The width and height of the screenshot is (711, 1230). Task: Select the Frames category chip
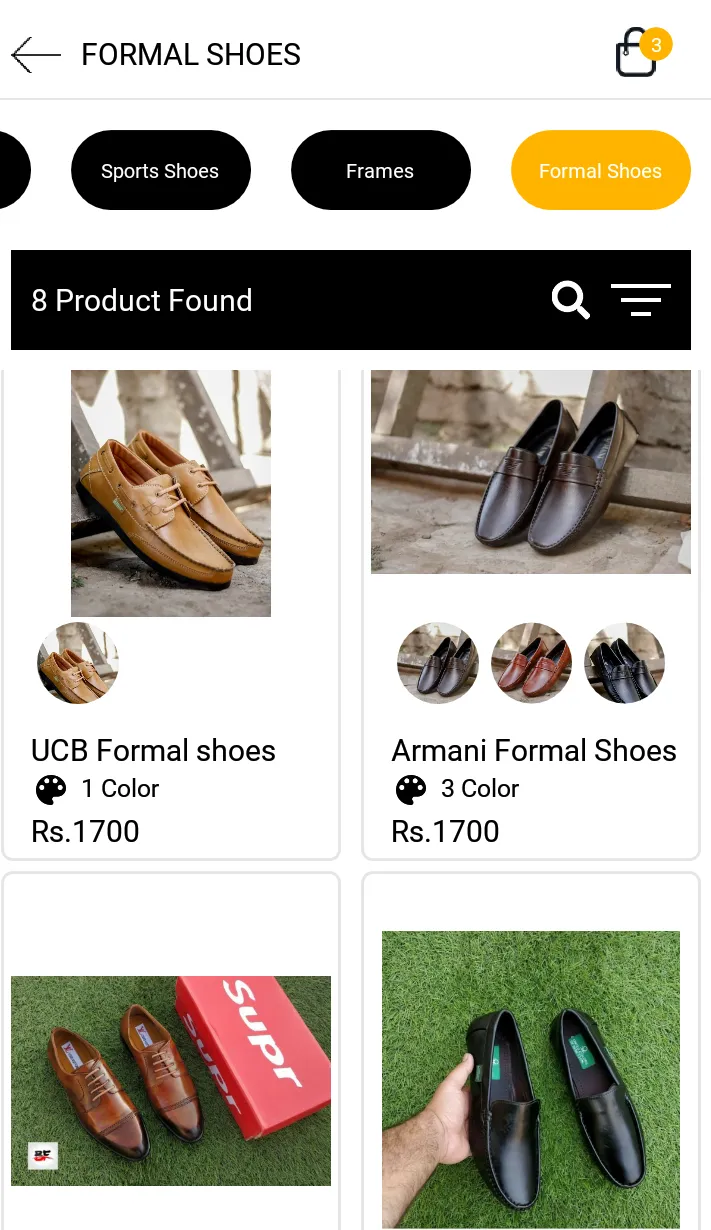(x=380, y=170)
